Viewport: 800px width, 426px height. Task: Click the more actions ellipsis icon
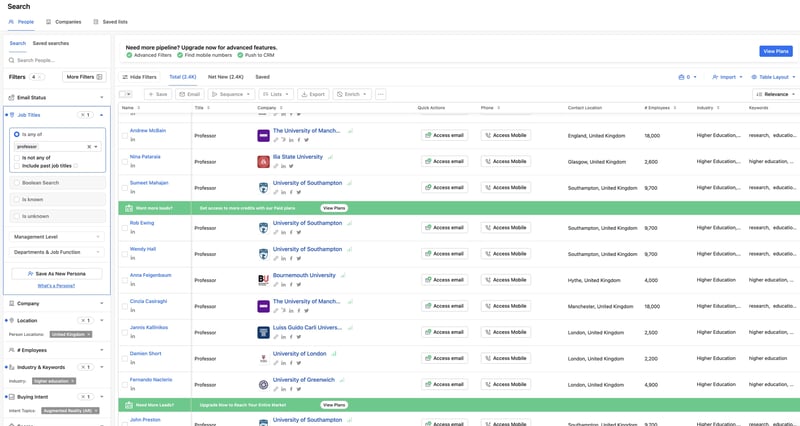[381, 94]
